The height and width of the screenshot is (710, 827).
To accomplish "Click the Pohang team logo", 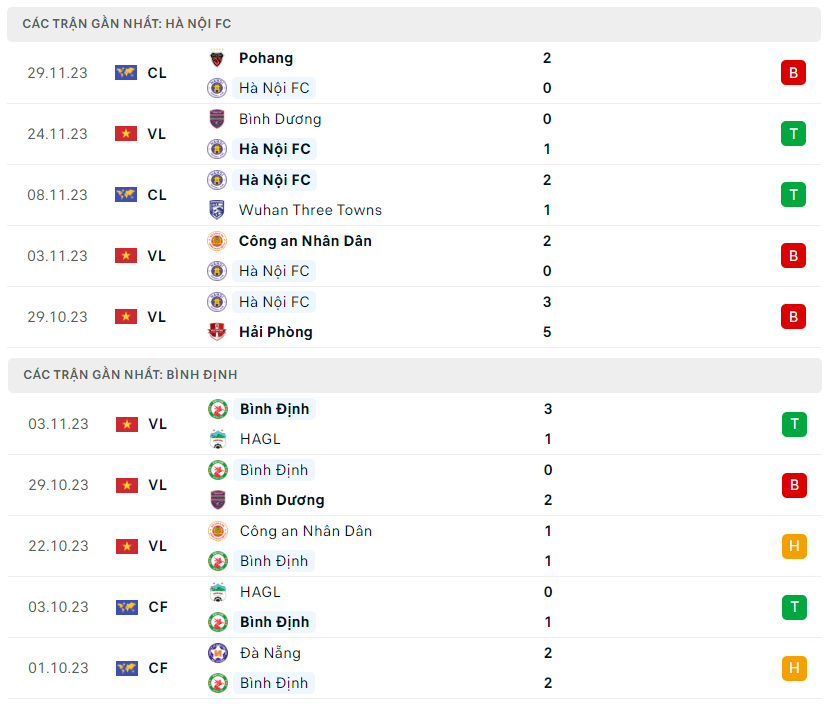I will point(217,58).
